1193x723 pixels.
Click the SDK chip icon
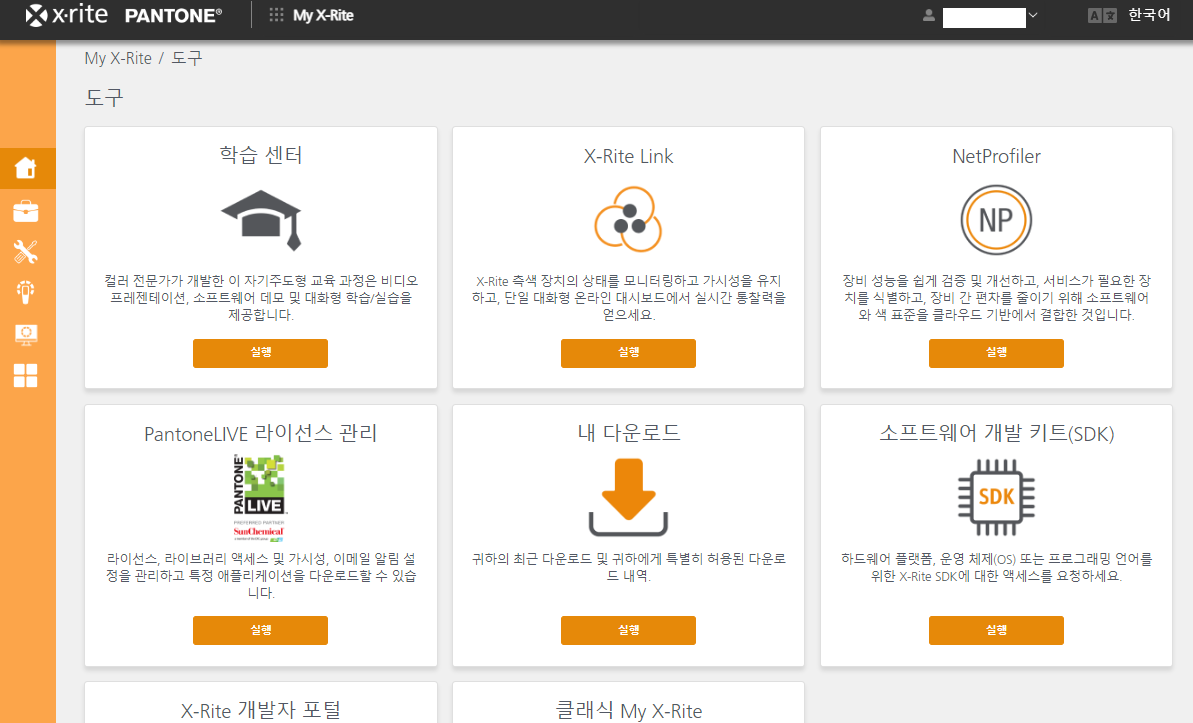click(x=996, y=497)
